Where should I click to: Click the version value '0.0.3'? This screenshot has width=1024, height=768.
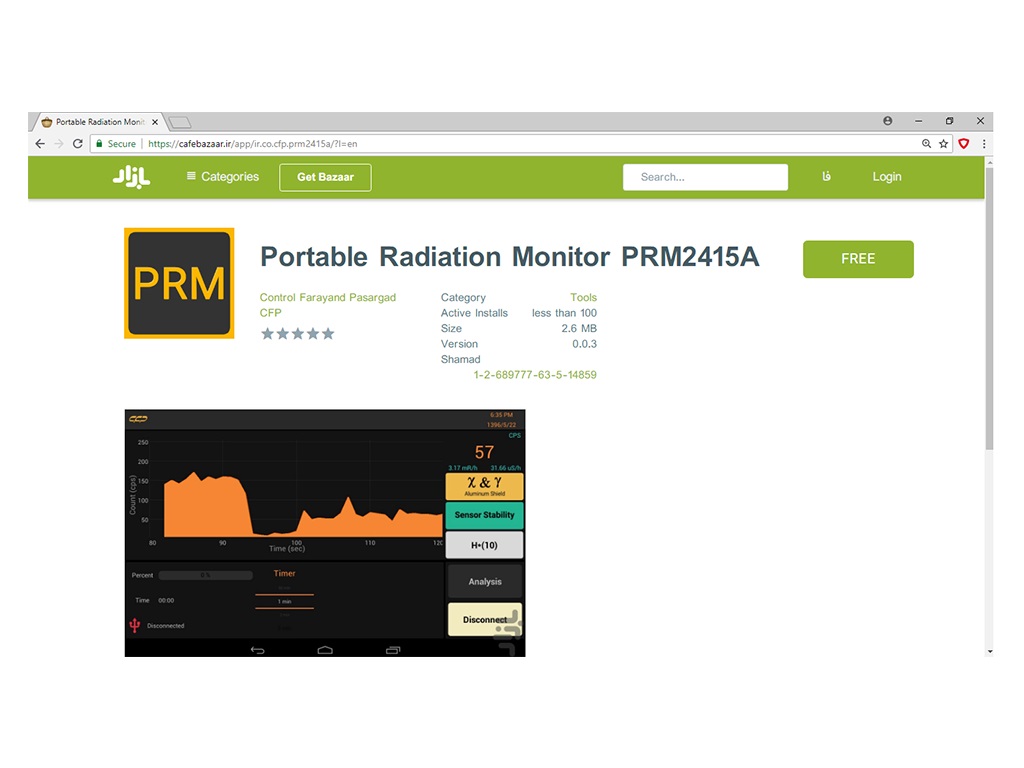click(584, 344)
